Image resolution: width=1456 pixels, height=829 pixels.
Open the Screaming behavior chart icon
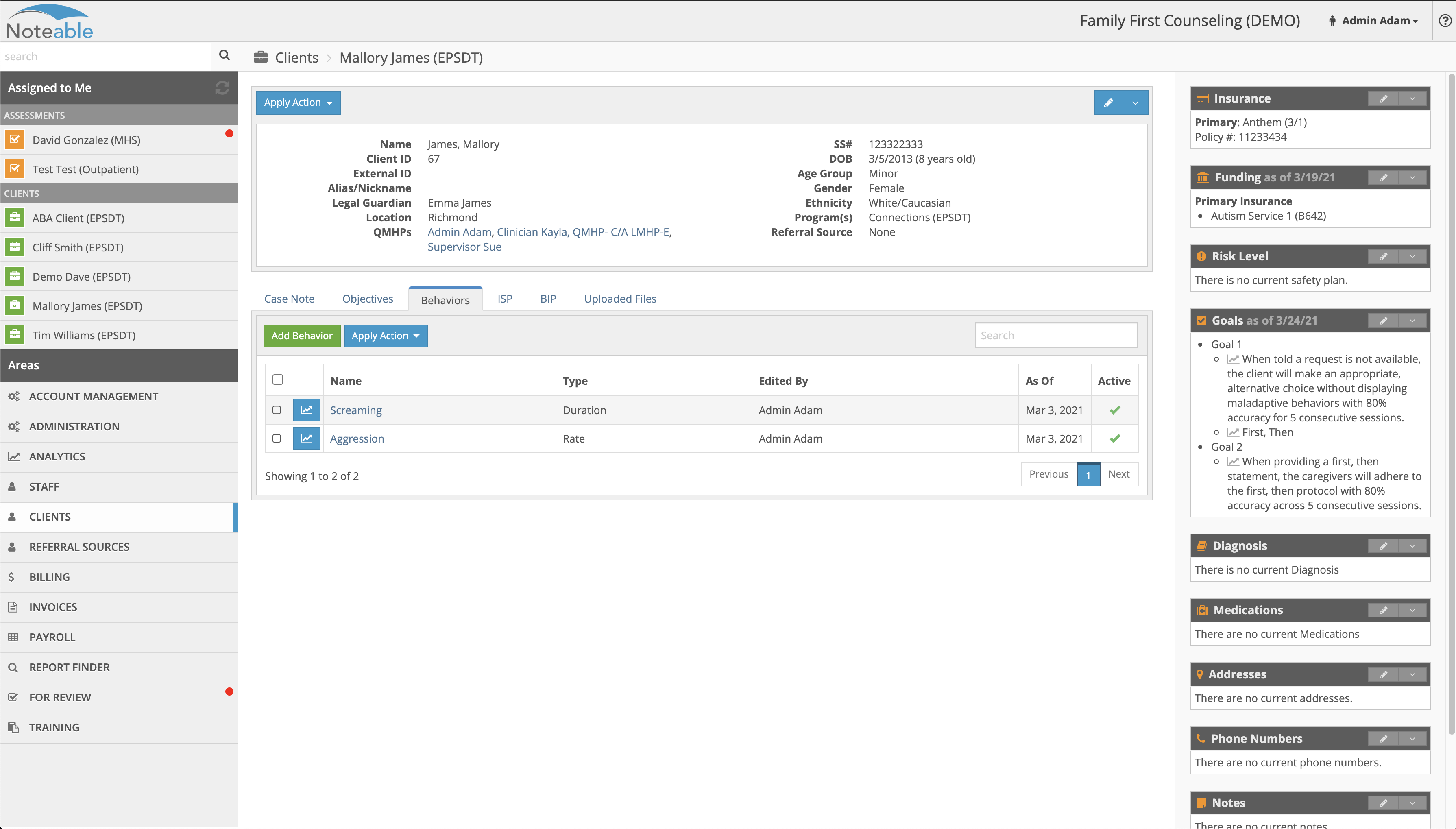click(306, 410)
